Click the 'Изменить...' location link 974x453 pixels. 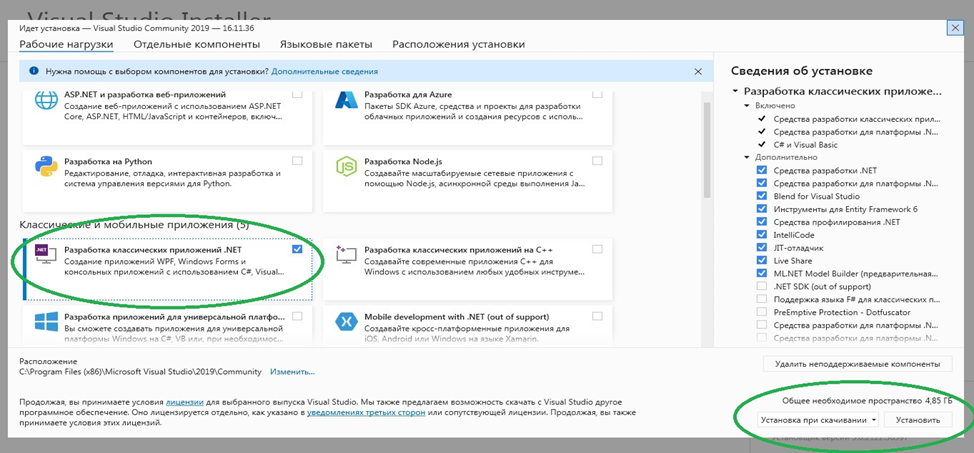(292, 372)
